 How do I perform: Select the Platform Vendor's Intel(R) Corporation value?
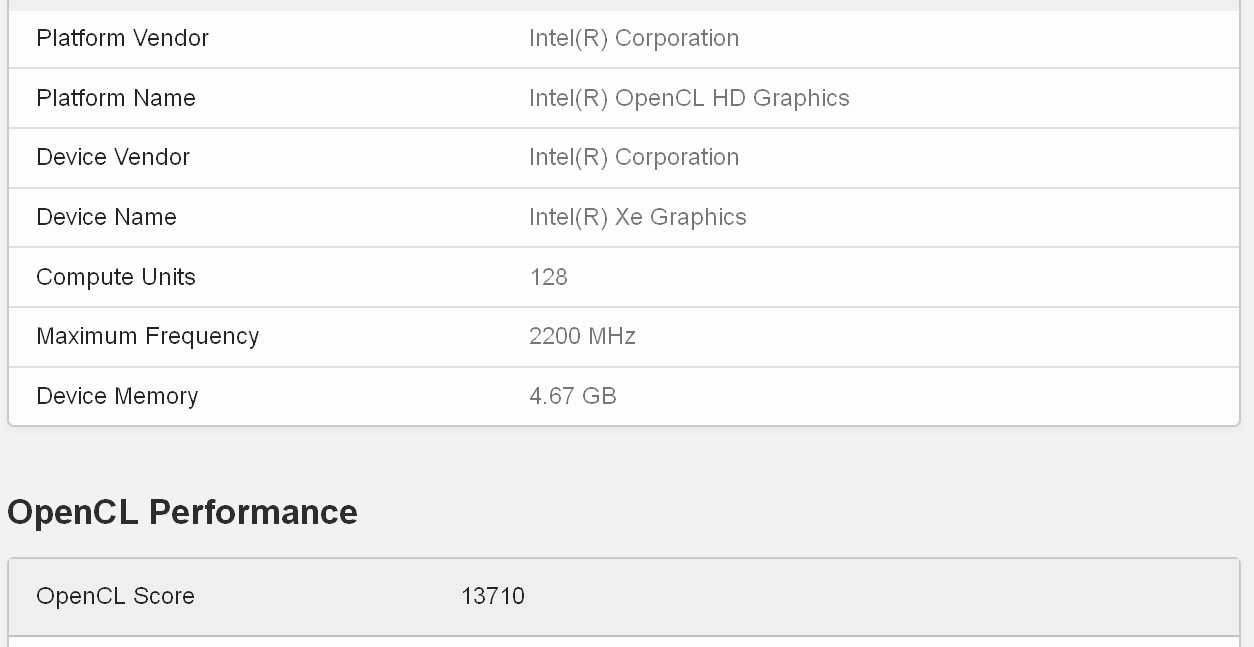(634, 38)
